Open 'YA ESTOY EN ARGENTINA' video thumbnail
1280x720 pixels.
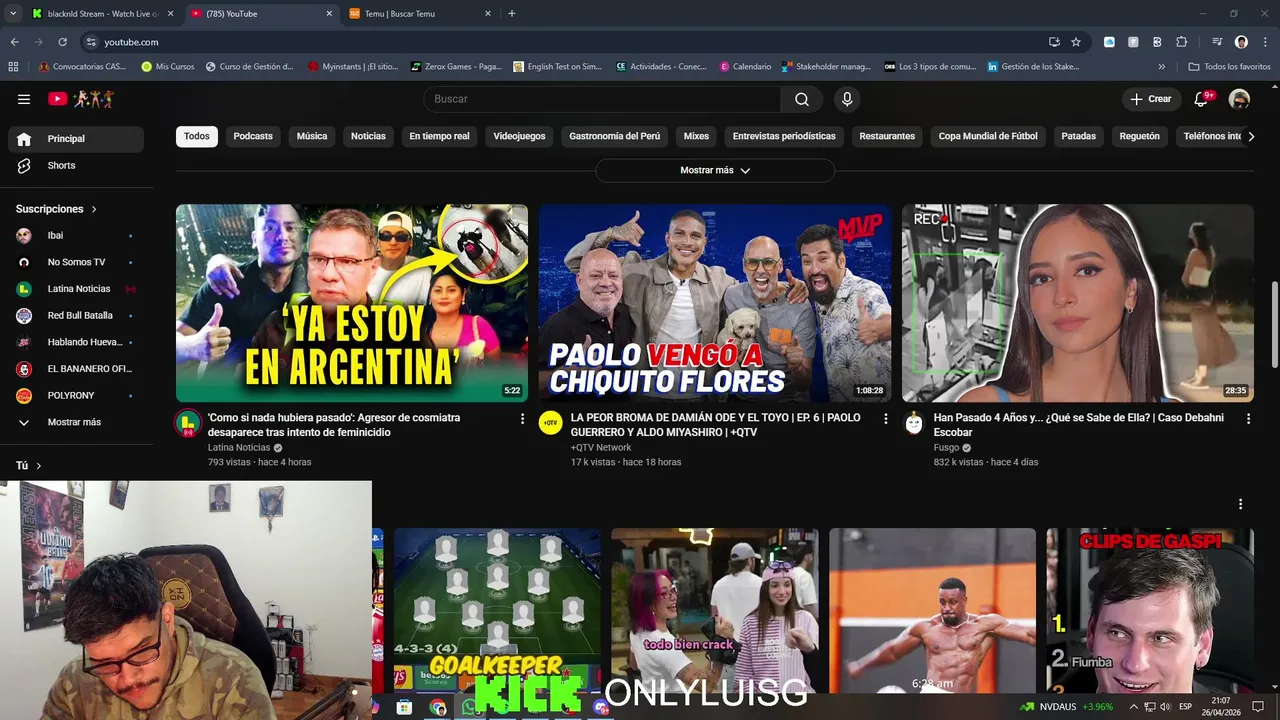coord(352,303)
